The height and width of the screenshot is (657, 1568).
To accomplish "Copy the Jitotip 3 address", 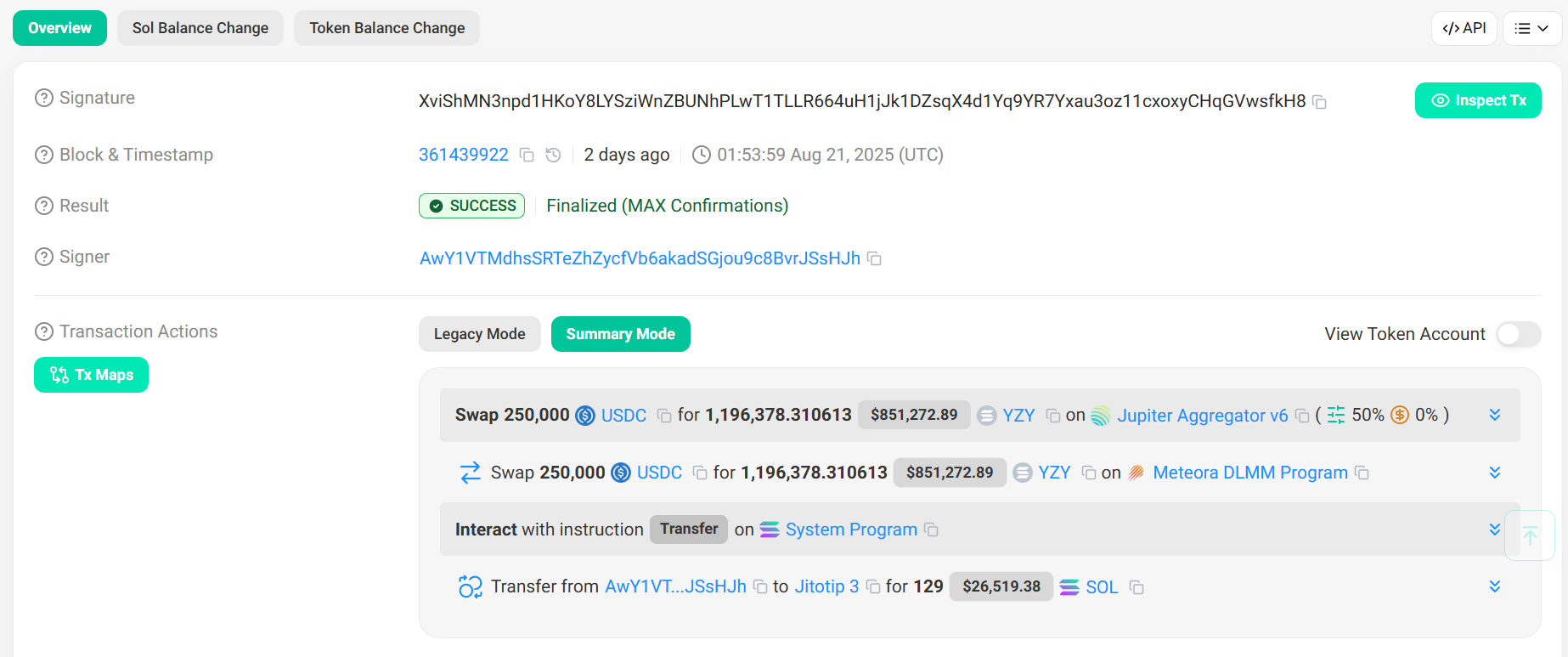I will click(x=872, y=587).
